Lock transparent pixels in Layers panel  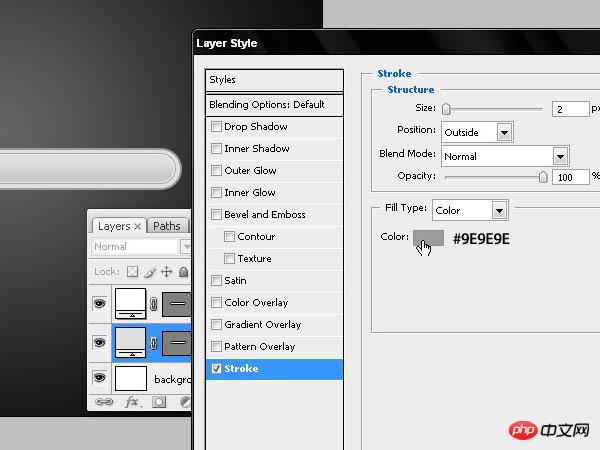(132, 272)
